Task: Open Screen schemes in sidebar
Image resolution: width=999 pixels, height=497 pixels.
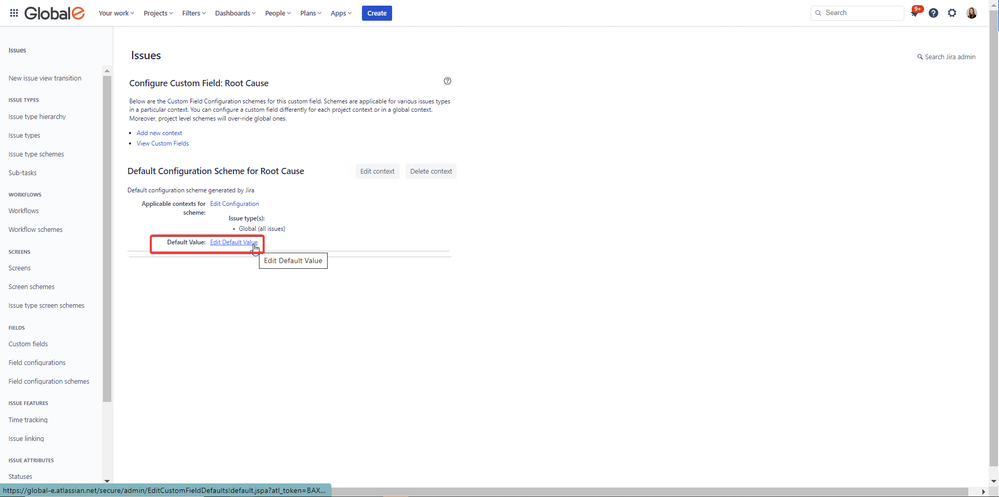Action: [31, 287]
